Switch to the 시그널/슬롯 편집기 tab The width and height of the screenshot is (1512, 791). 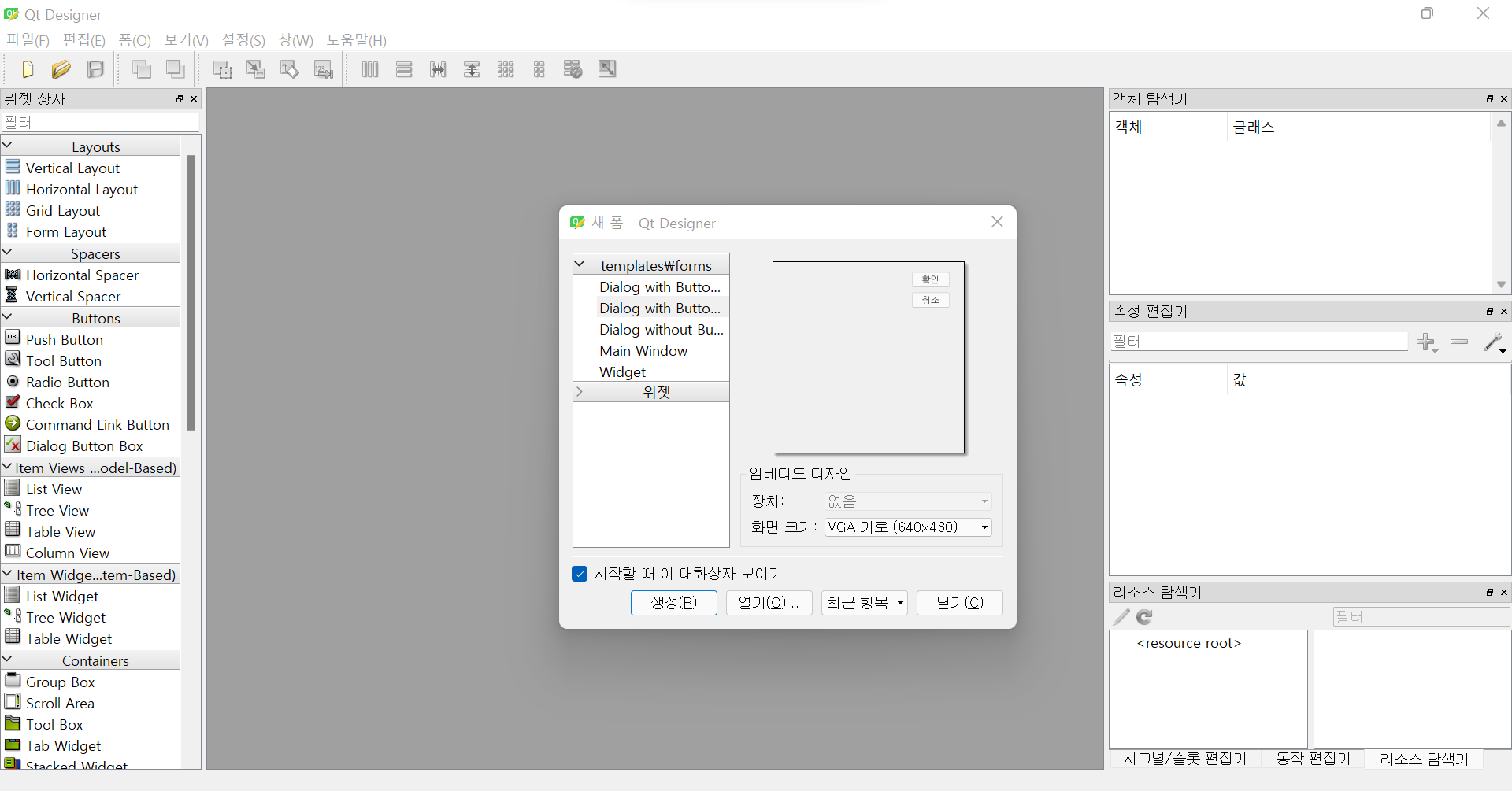click(x=1185, y=759)
